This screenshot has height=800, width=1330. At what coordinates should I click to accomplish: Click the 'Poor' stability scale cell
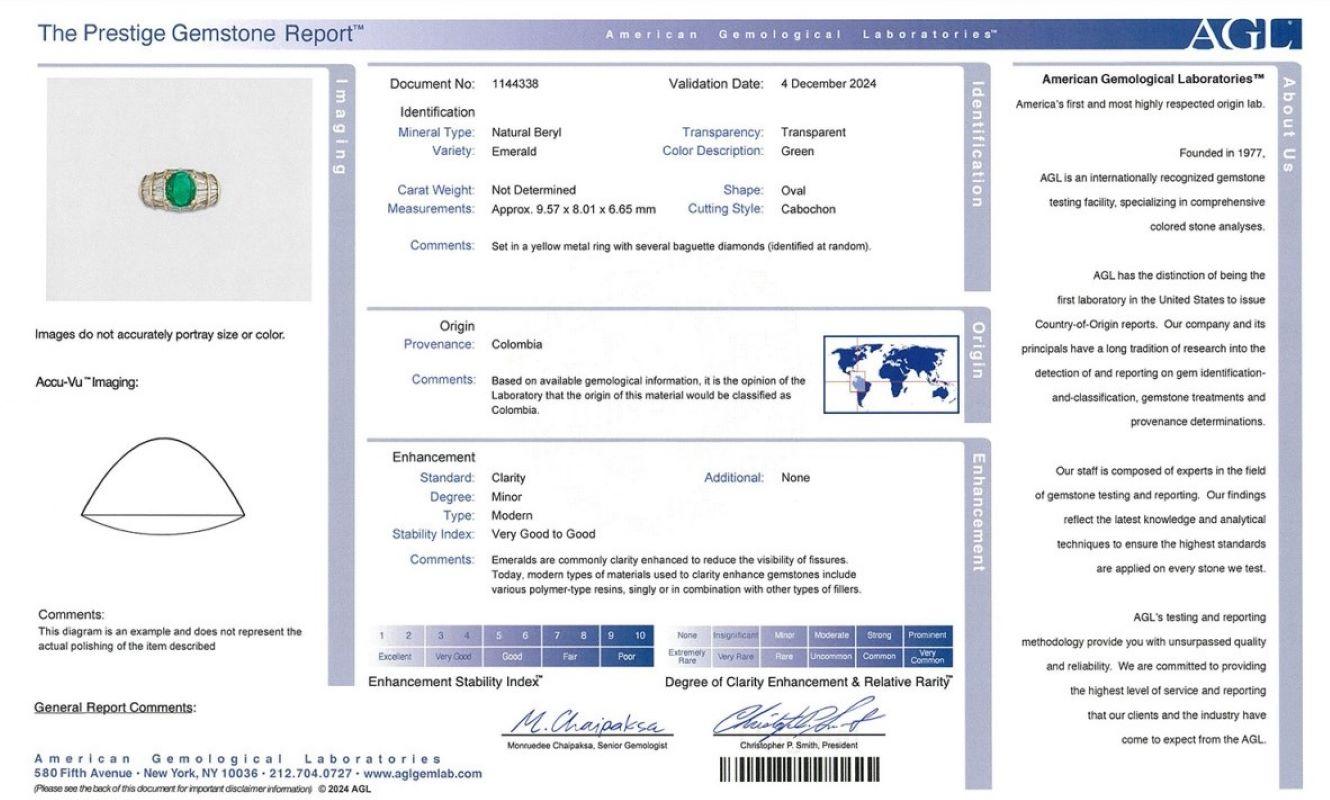627,657
